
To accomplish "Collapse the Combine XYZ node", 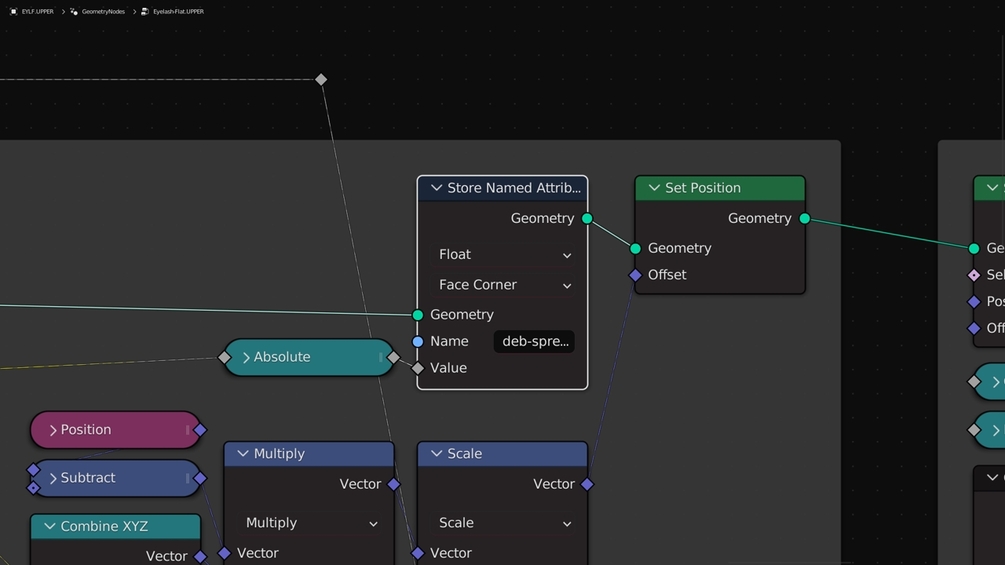I will click(x=49, y=526).
